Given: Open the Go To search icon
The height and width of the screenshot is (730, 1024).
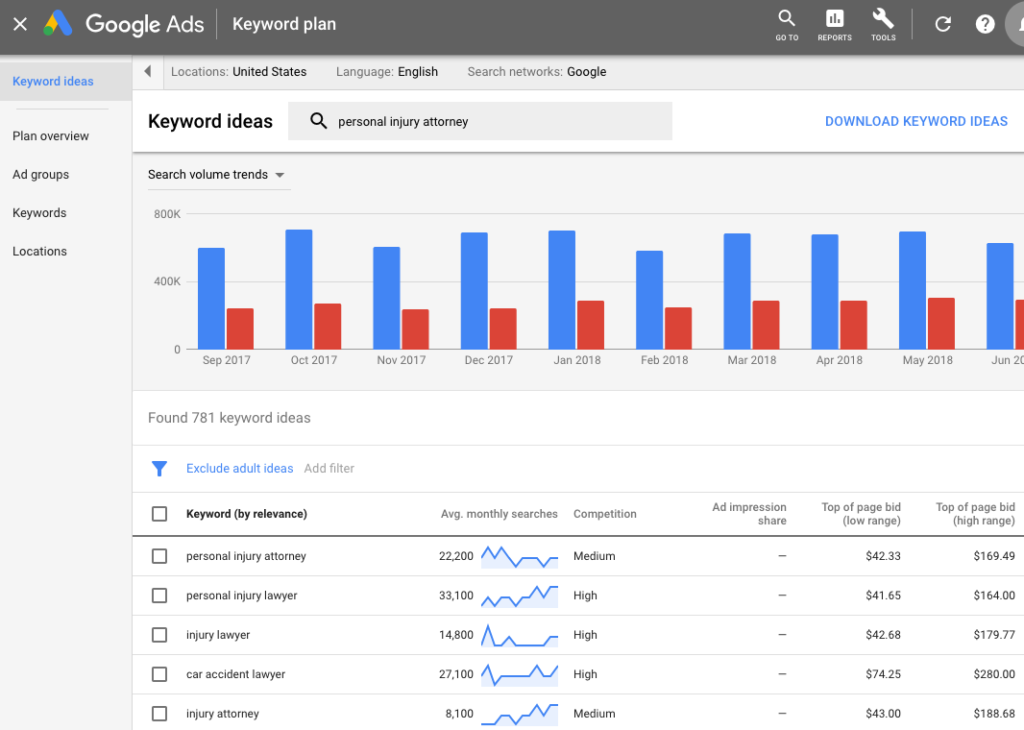Looking at the screenshot, I should coord(787,25).
